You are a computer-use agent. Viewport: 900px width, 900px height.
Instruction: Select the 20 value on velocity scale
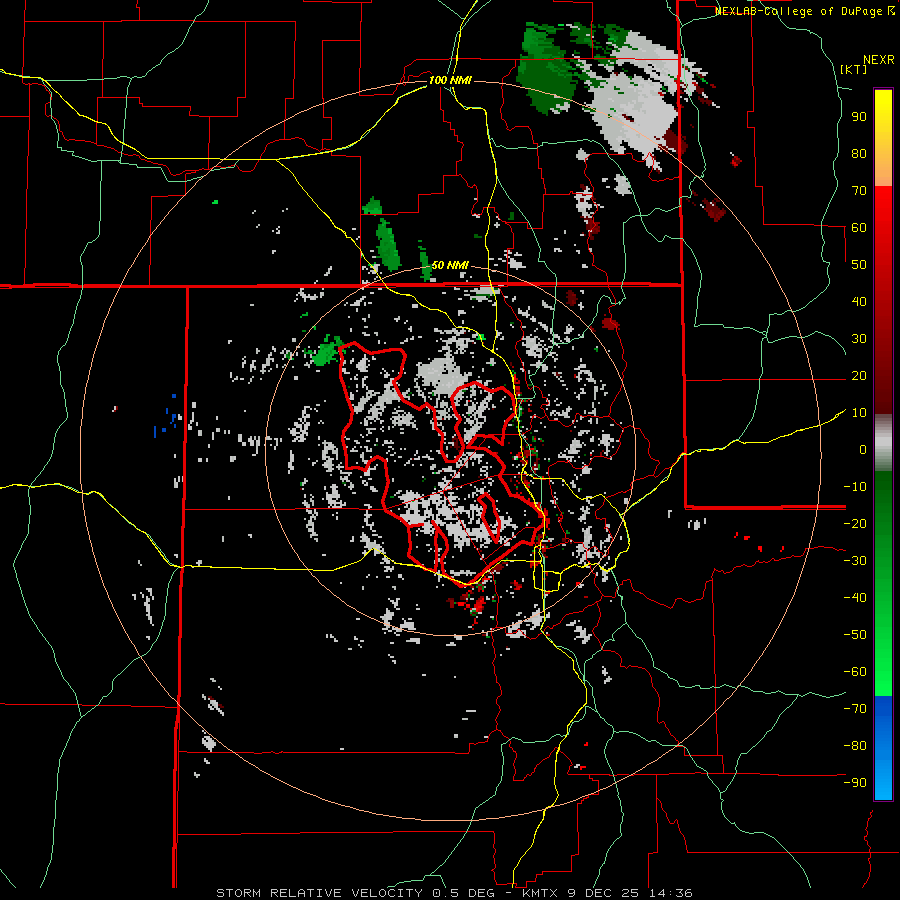(859, 375)
